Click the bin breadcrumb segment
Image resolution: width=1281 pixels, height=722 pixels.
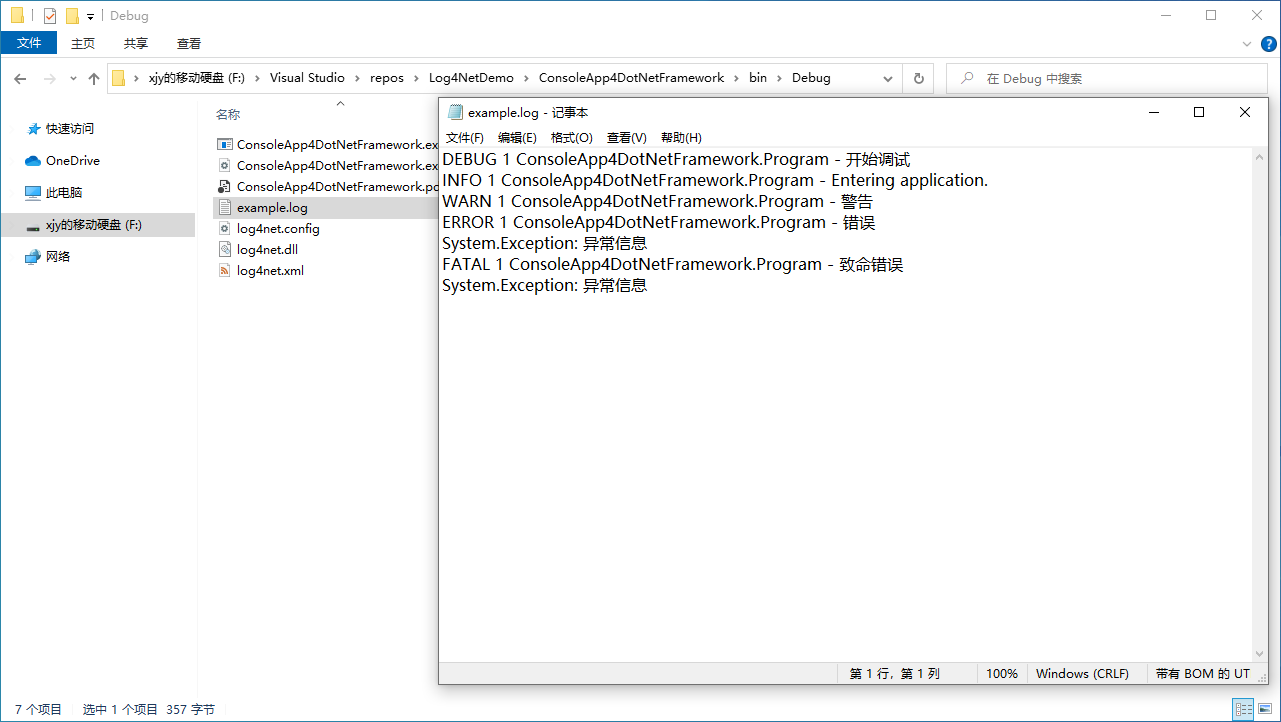pos(758,78)
